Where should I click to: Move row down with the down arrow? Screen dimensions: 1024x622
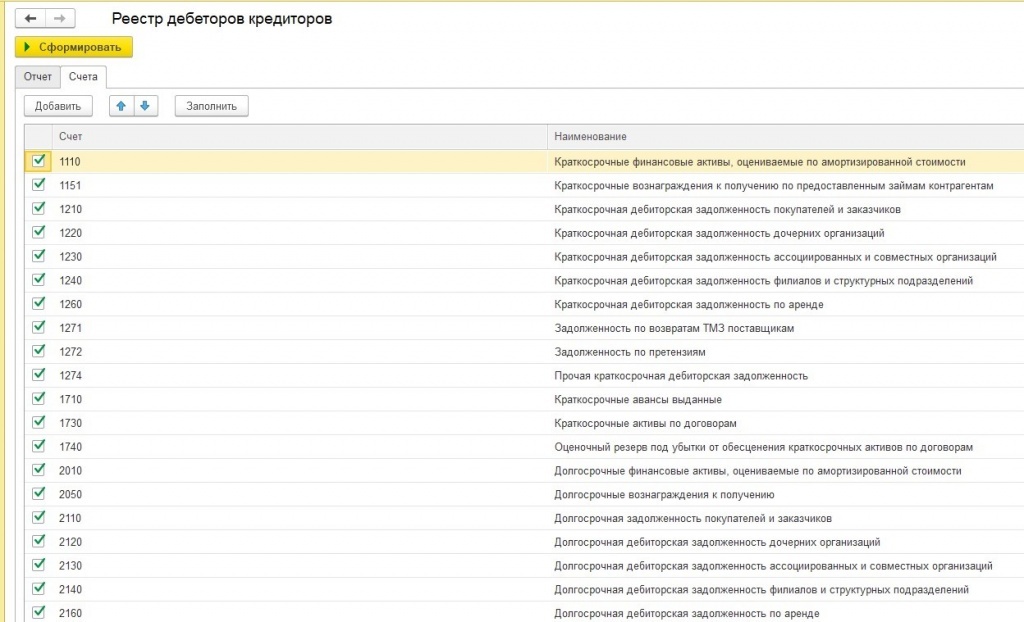(x=146, y=106)
